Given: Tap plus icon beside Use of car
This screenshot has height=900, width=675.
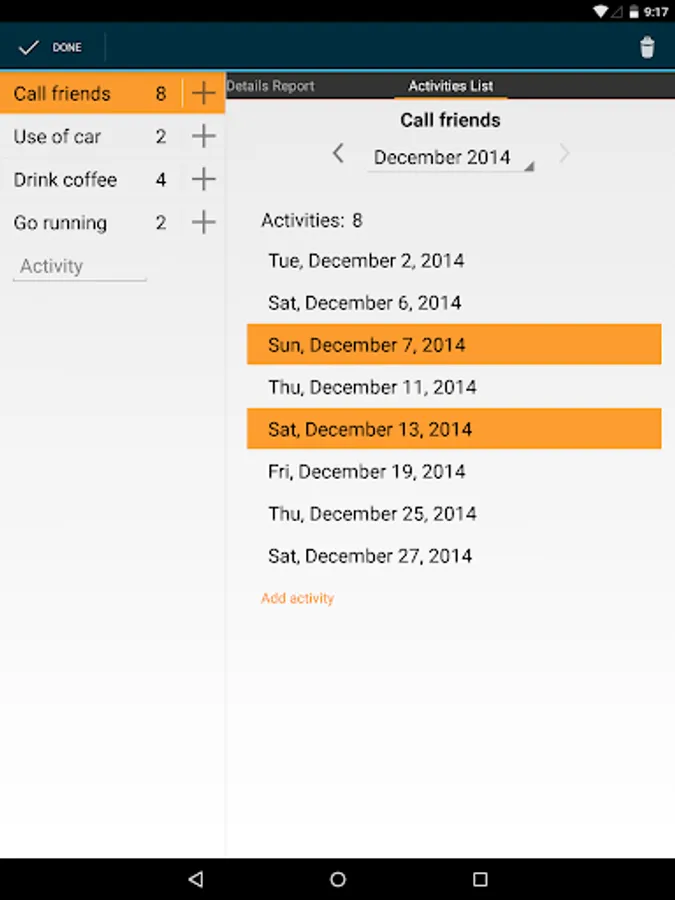Looking at the screenshot, I should click(203, 137).
